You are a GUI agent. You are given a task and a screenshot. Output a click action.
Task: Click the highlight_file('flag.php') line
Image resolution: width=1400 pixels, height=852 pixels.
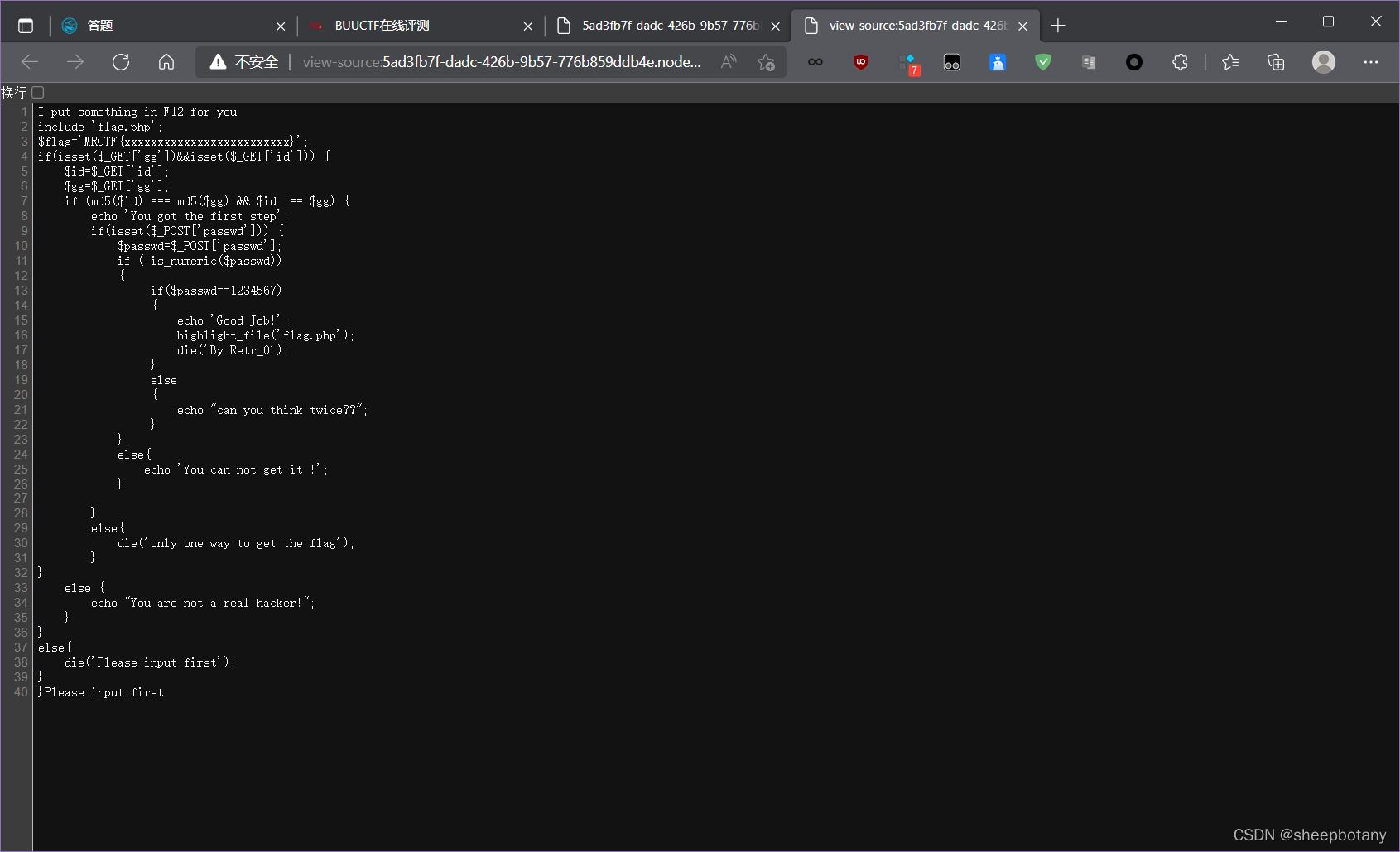pos(265,335)
